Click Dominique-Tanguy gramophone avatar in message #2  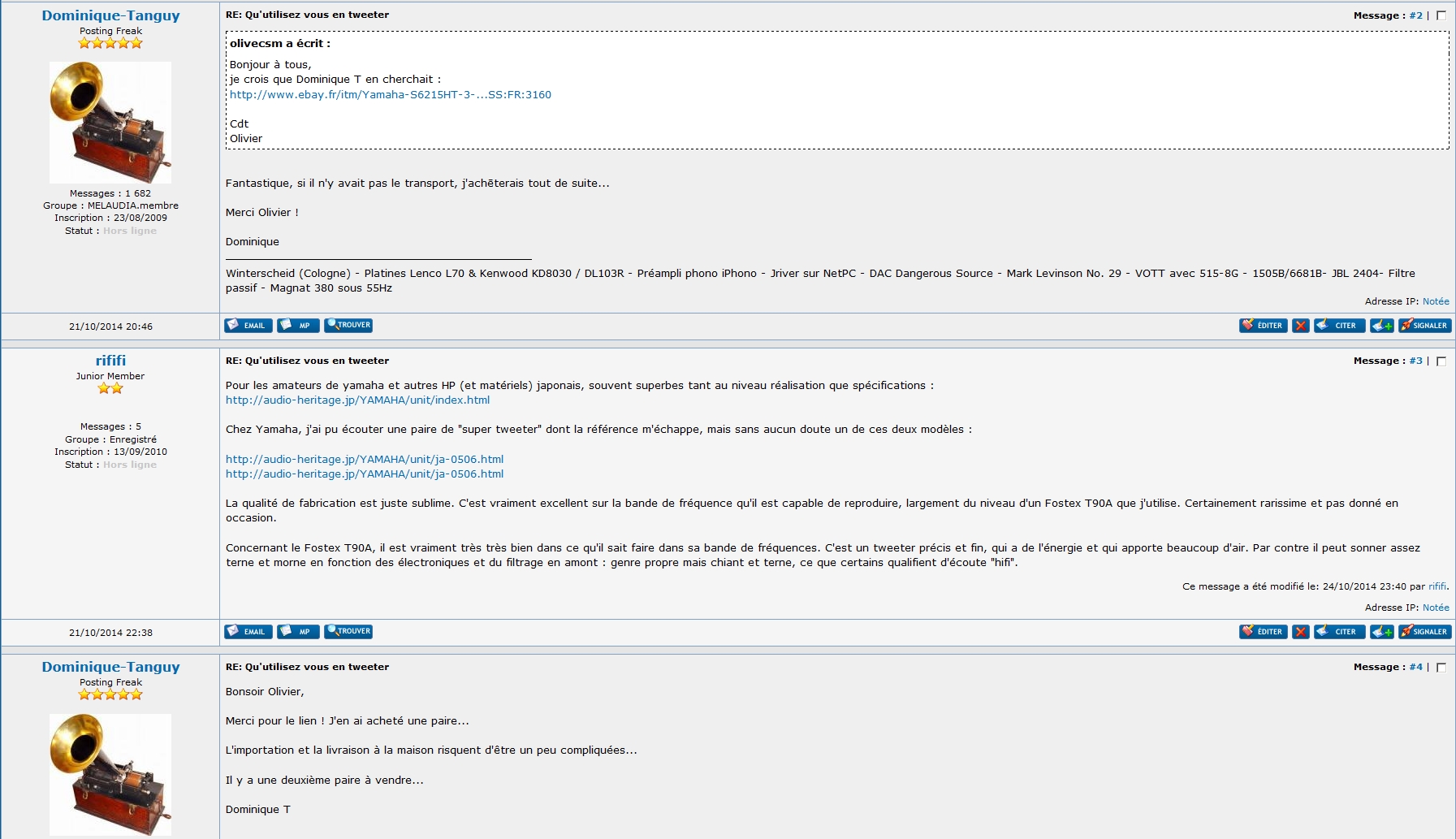coord(110,123)
